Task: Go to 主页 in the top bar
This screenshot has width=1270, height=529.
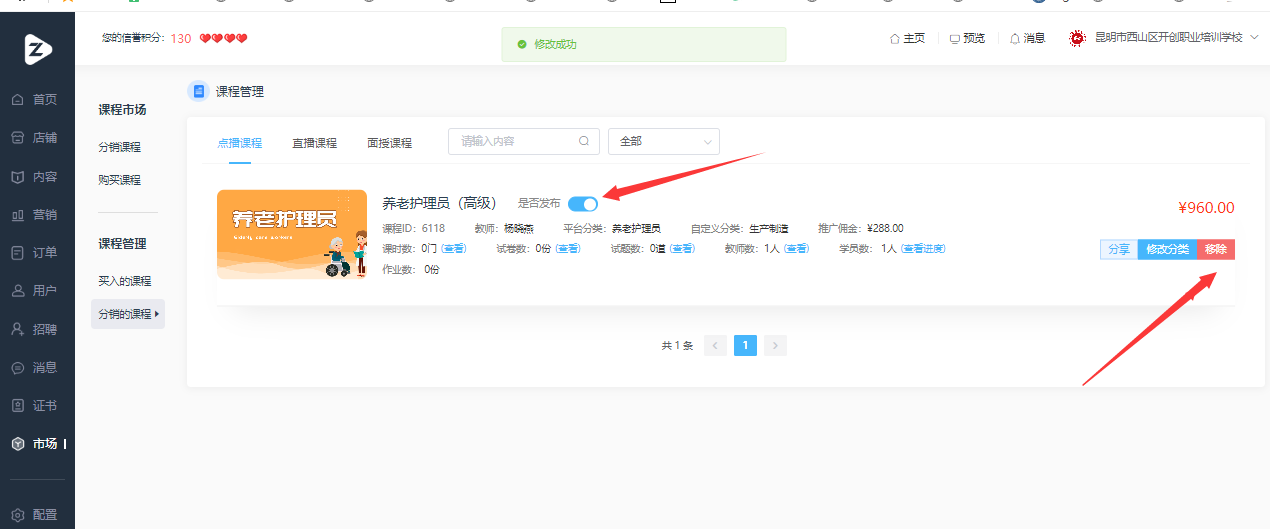Action: coord(907,38)
